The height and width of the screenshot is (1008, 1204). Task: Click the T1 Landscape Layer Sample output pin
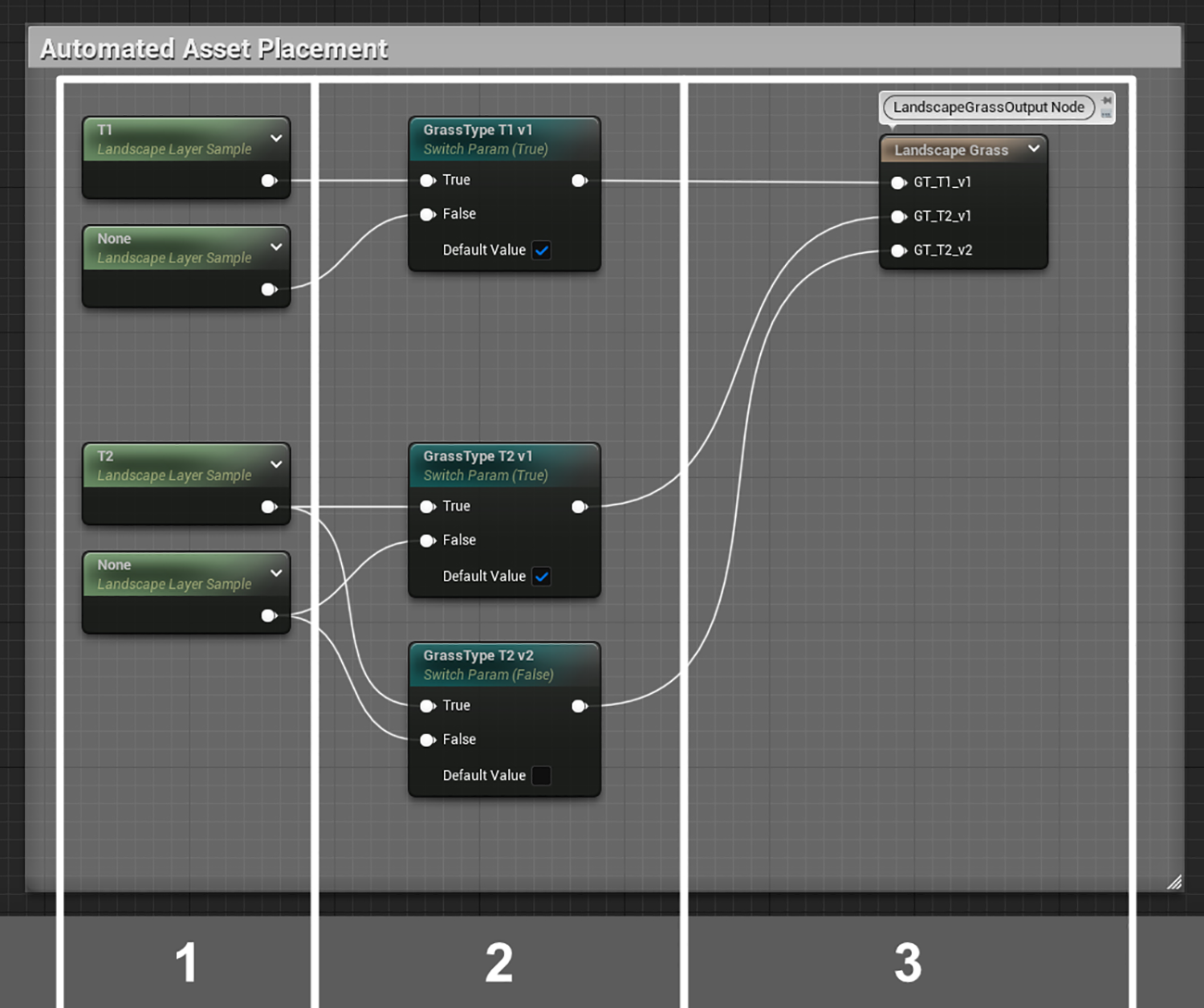(269, 181)
